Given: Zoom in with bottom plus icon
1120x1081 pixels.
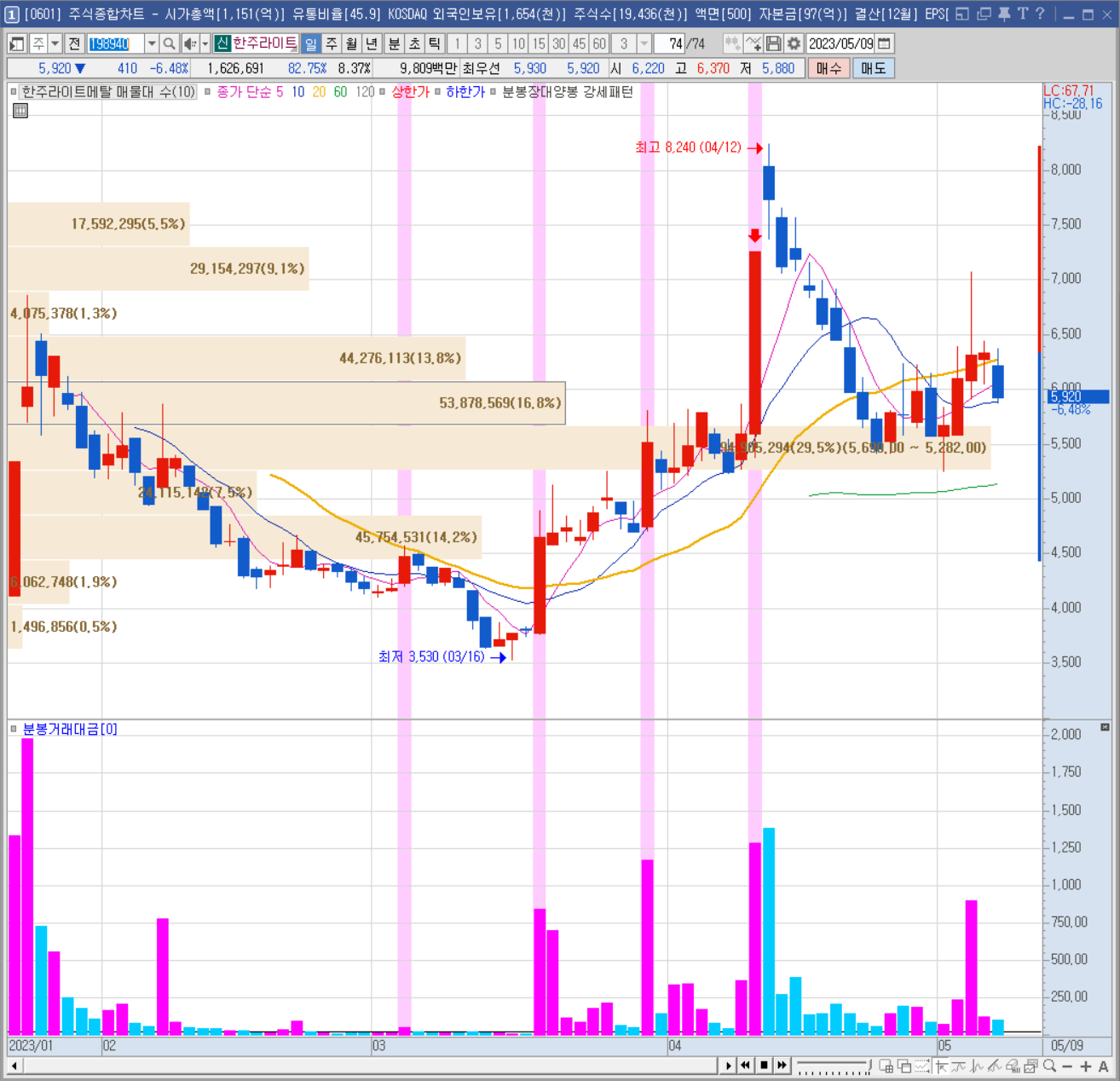Looking at the screenshot, I should coord(1086,1066).
